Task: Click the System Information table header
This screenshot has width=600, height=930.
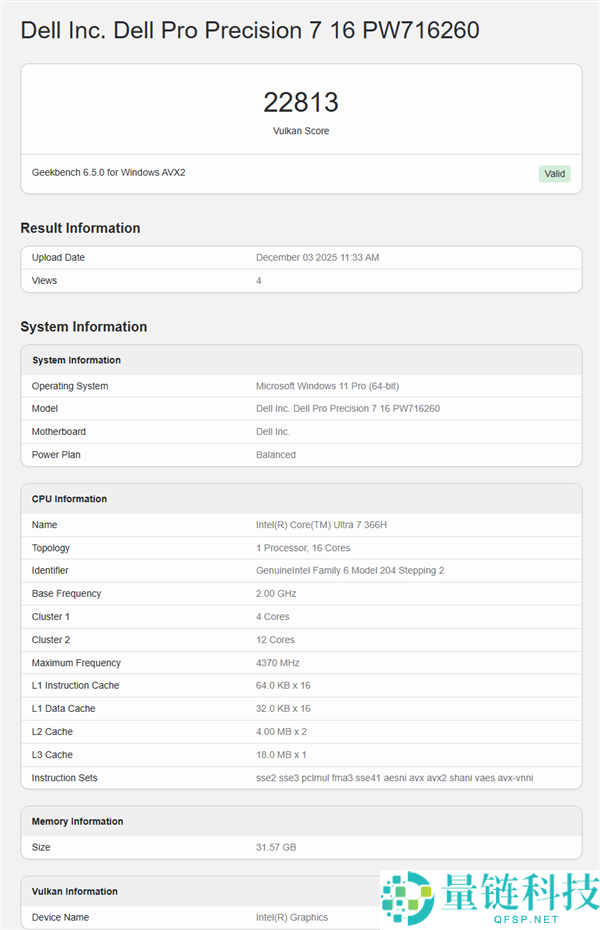Action: coord(76,360)
